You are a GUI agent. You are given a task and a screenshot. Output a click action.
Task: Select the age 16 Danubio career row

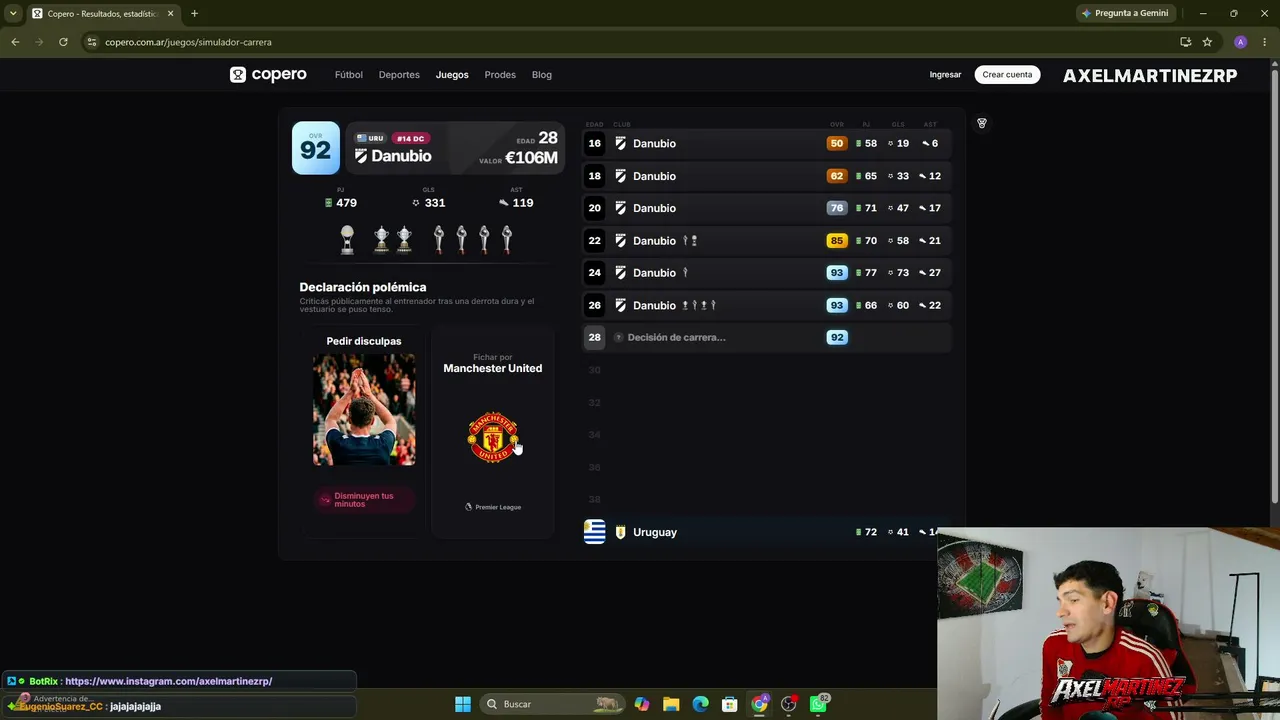(x=767, y=143)
